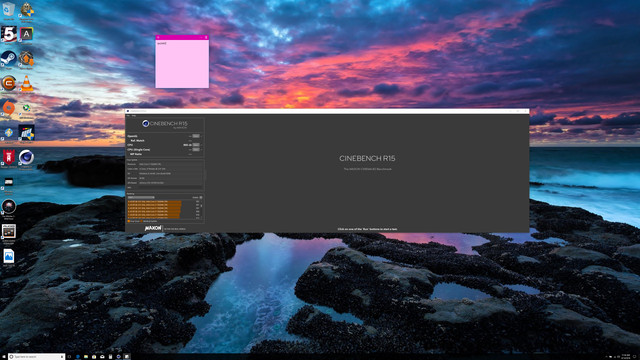Click the ranking Details toggle button
The width and height of the screenshot is (640, 360).
coord(201,198)
